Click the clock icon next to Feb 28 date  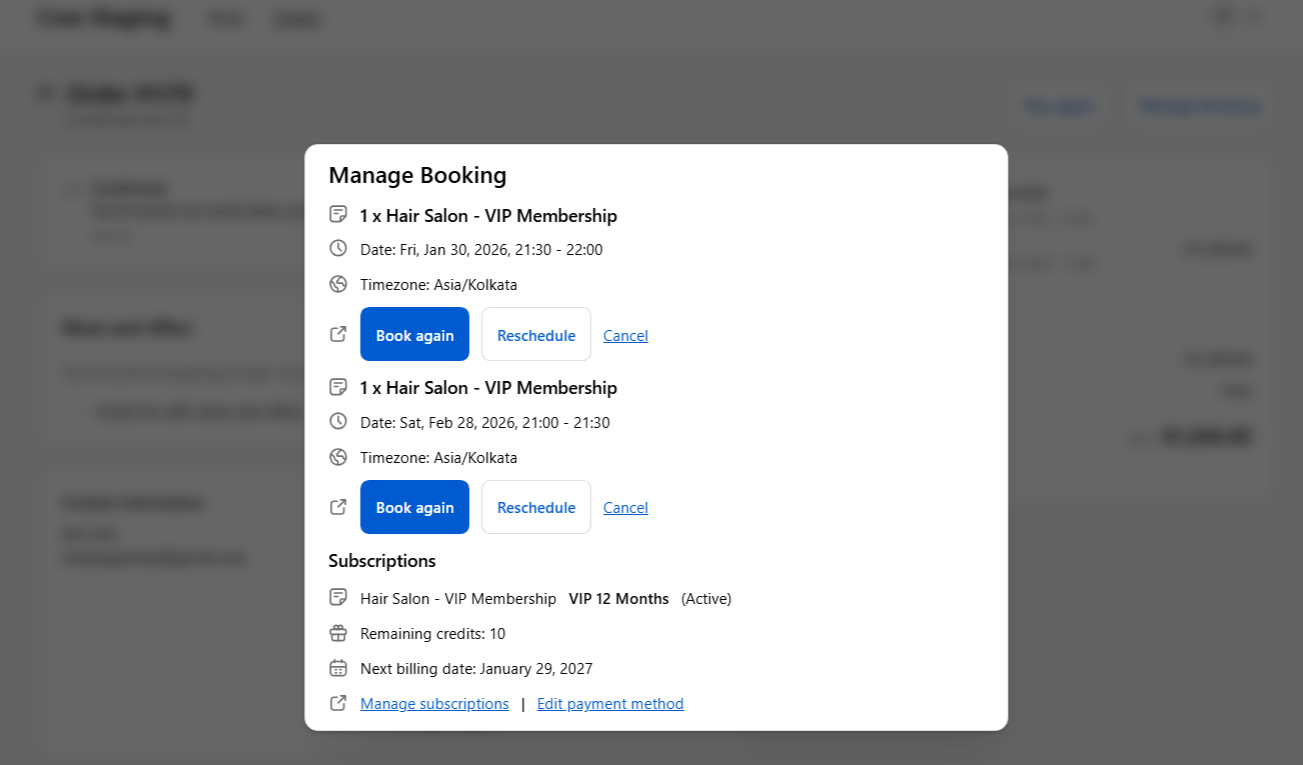tap(338, 421)
